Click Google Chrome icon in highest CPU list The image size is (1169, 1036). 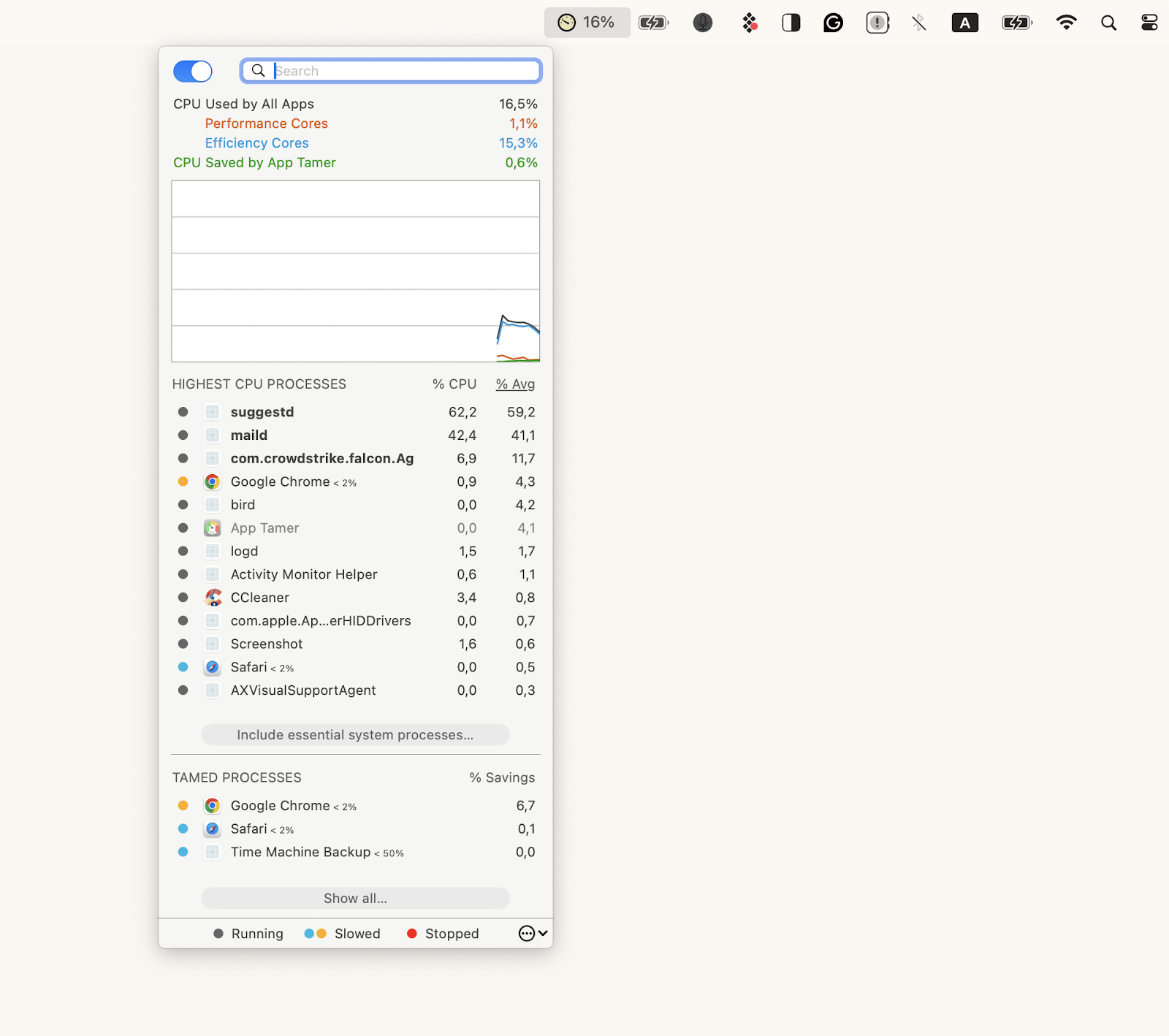(212, 481)
